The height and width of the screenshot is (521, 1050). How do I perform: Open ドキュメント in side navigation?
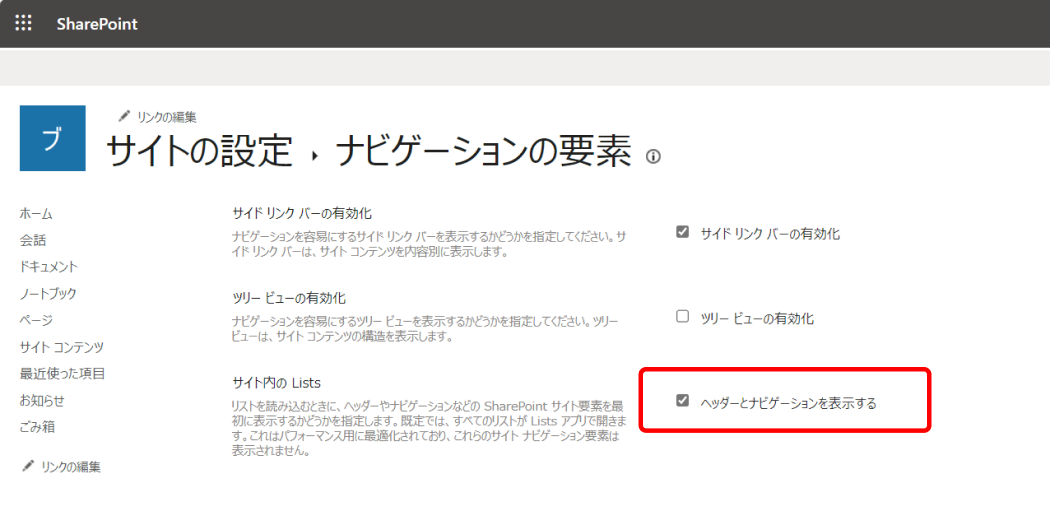pyautogui.click(x=49, y=267)
